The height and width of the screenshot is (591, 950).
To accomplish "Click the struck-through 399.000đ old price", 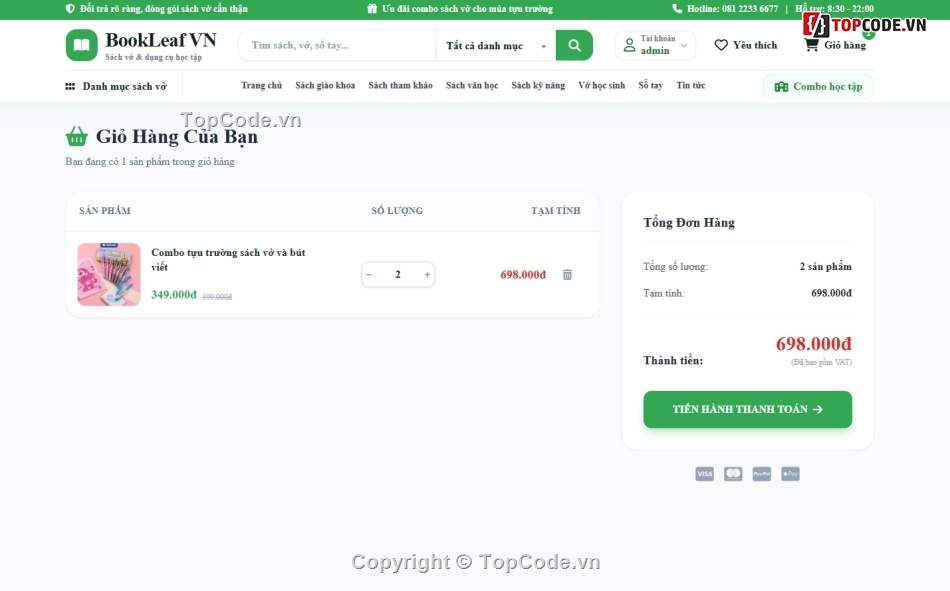I will pyautogui.click(x=217, y=296).
